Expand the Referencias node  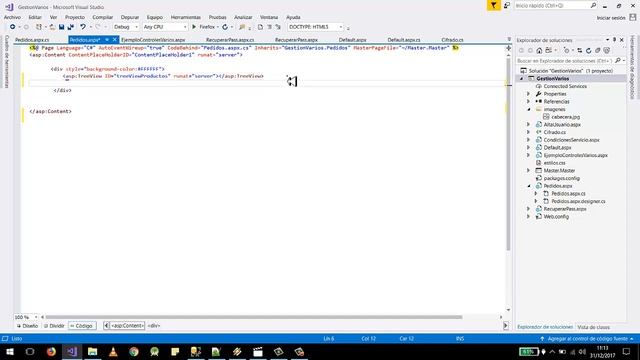click(x=529, y=102)
